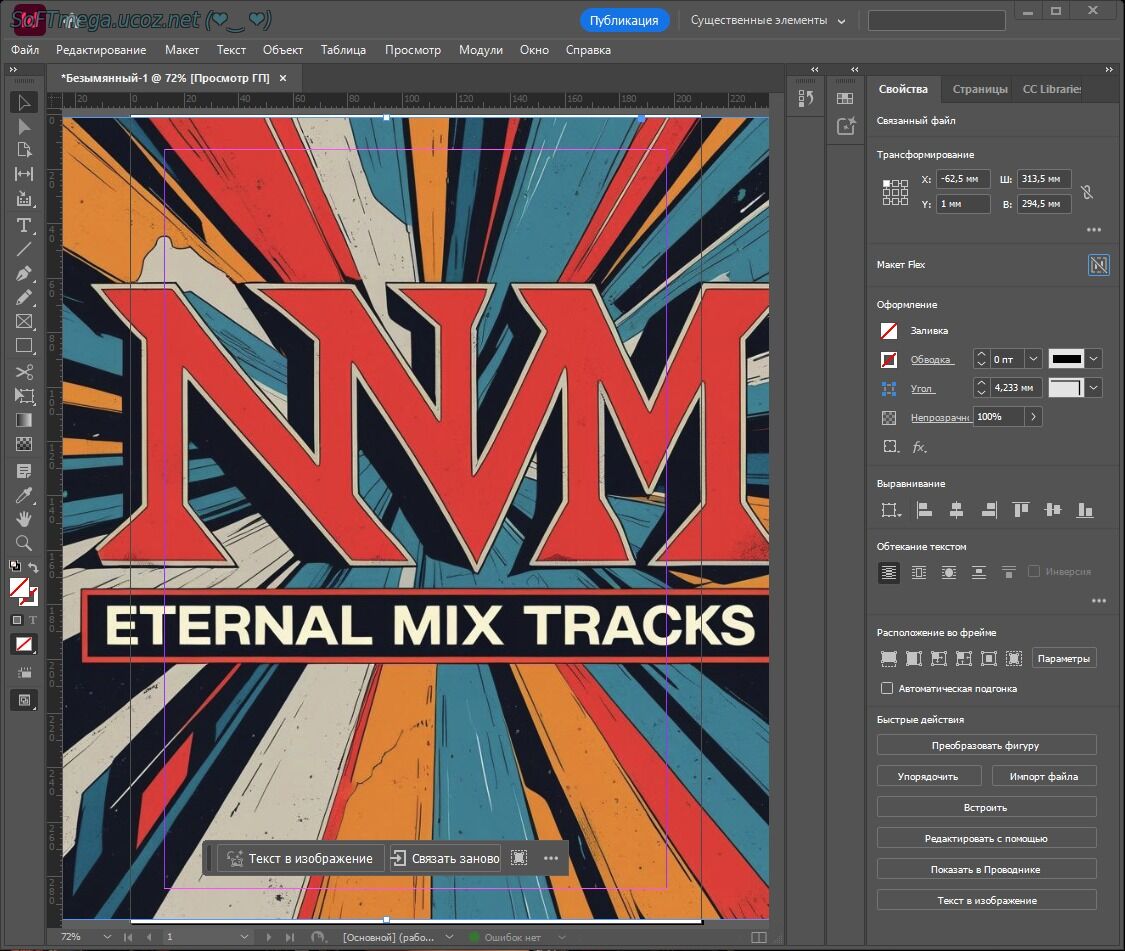Toggle the Инверсия checkbox

1034,572
